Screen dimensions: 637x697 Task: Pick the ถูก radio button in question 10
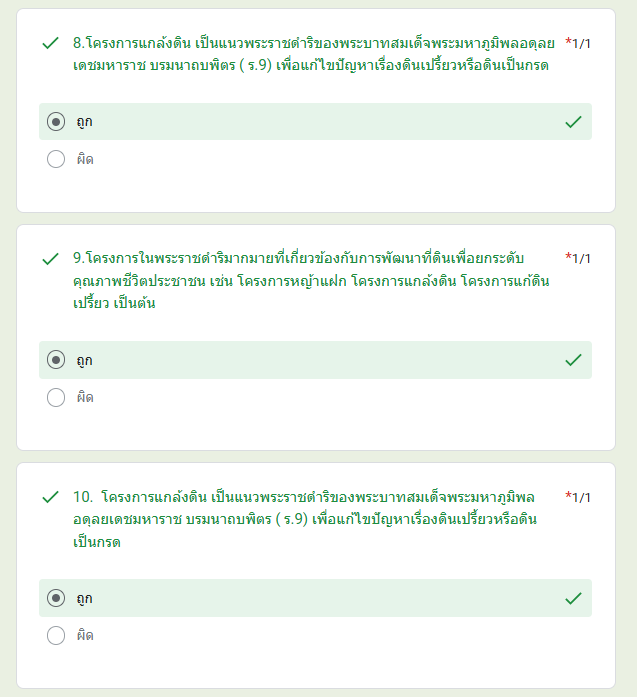(x=56, y=598)
